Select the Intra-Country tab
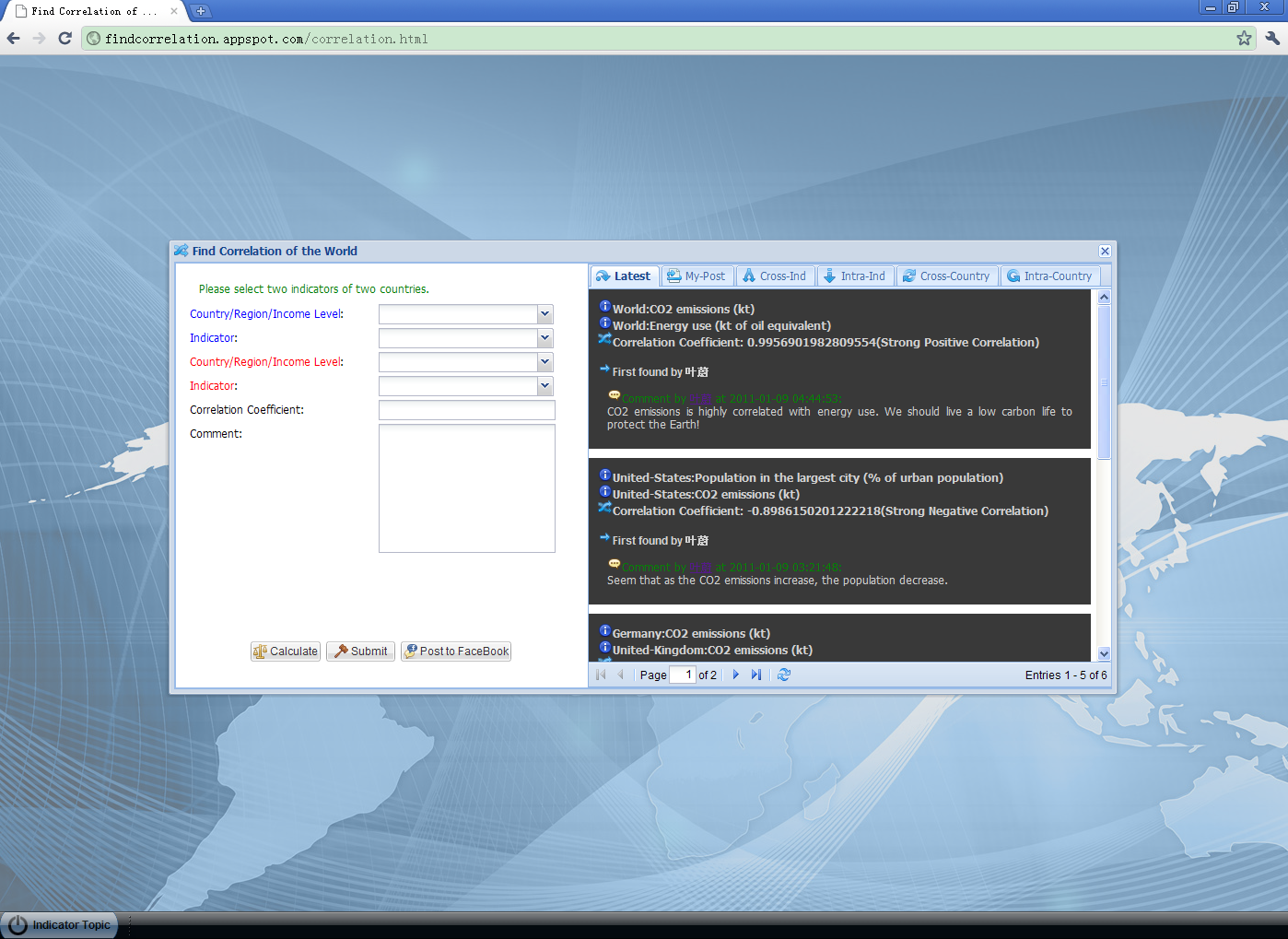The height and width of the screenshot is (939, 1288). [x=1049, y=276]
